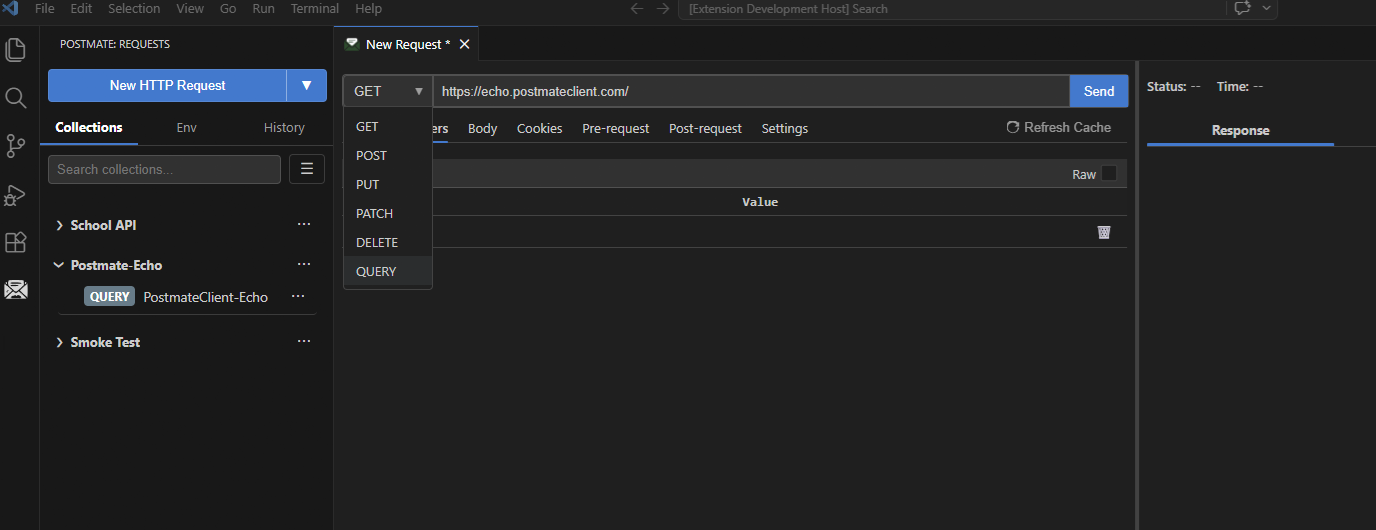Open the New HTTP Request dropdown arrow
This screenshot has width=1376, height=530.
coord(307,85)
